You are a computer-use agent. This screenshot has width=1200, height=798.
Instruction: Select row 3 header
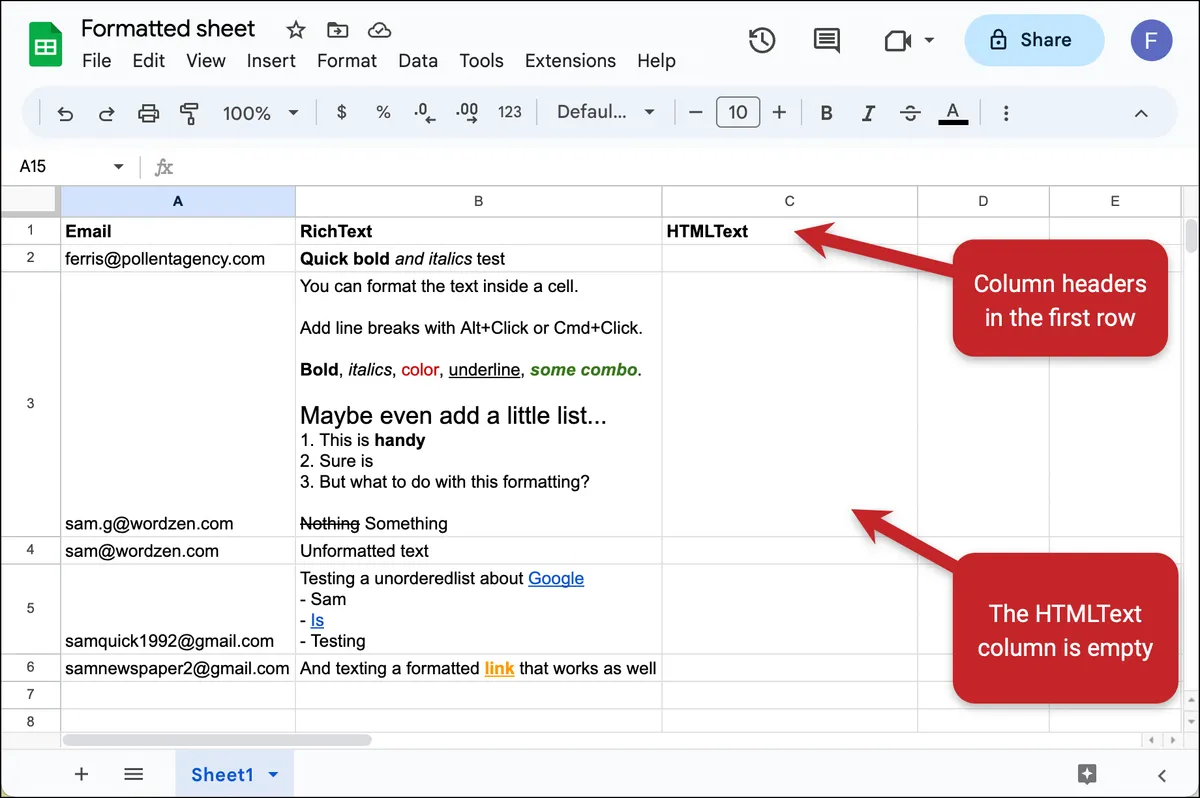(x=30, y=404)
